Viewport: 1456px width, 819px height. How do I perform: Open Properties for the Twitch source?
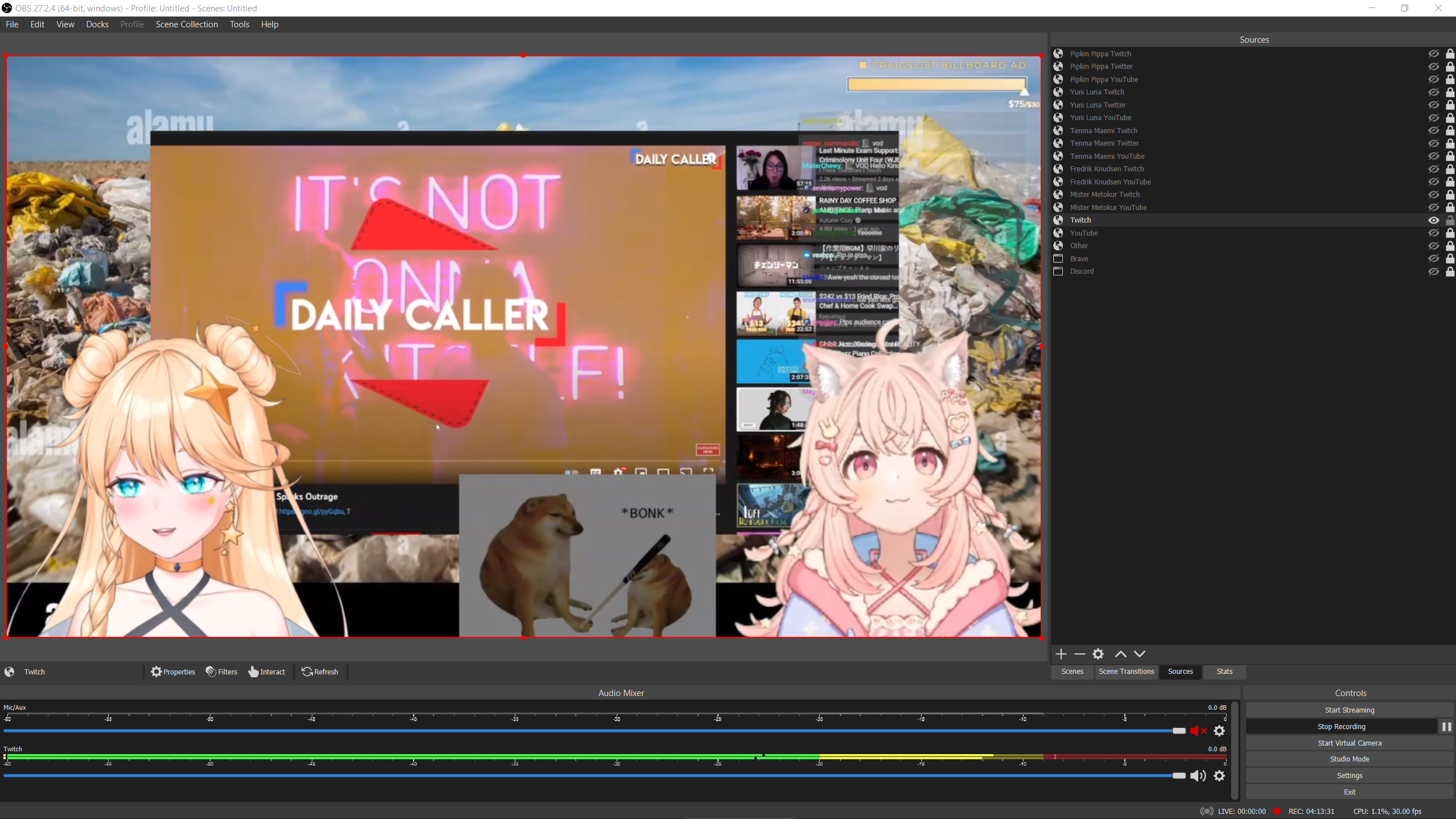tap(173, 672)
